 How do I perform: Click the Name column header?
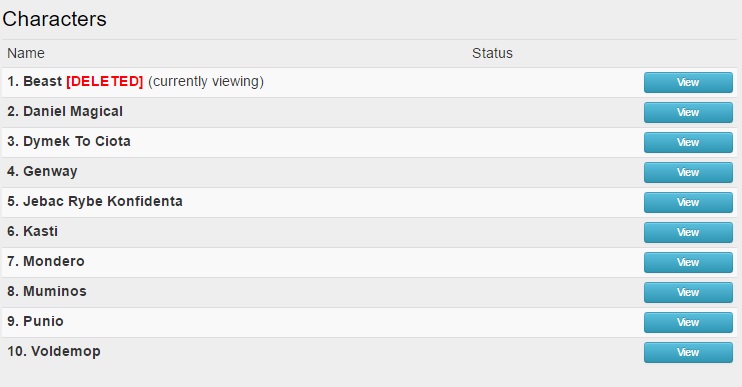26,53
